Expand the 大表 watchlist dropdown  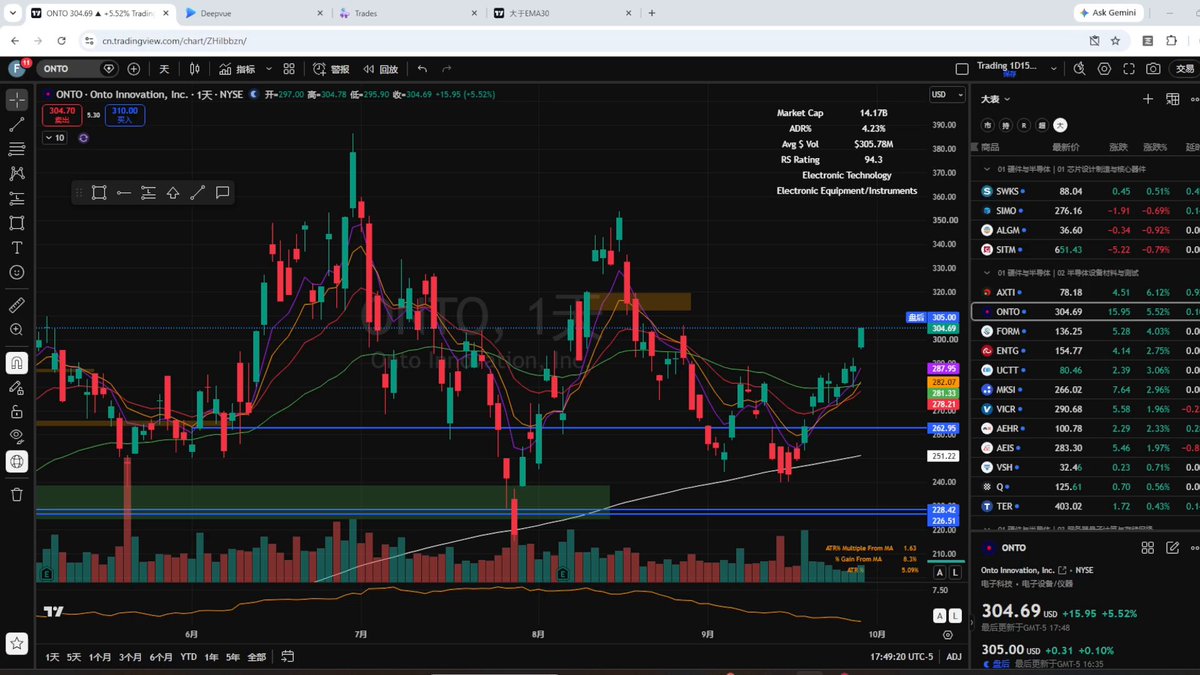click(995, 99)
